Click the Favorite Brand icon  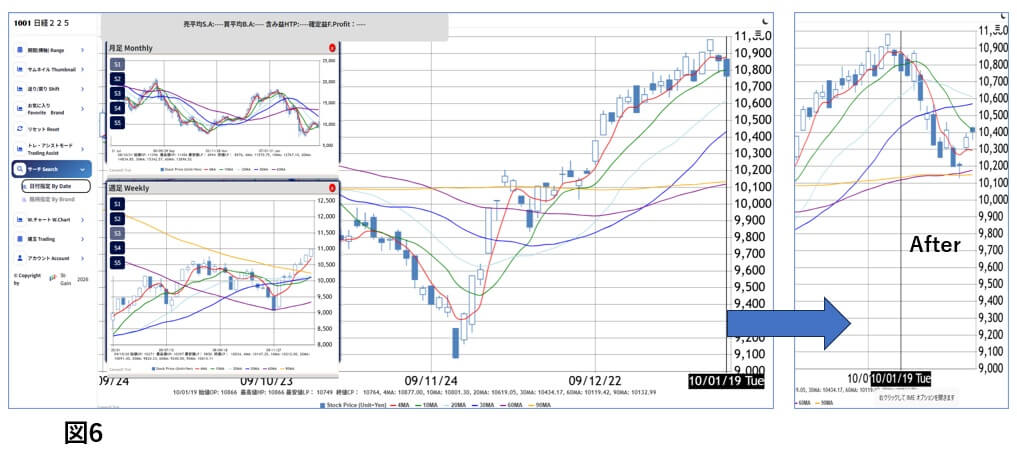tap(20, 108)
